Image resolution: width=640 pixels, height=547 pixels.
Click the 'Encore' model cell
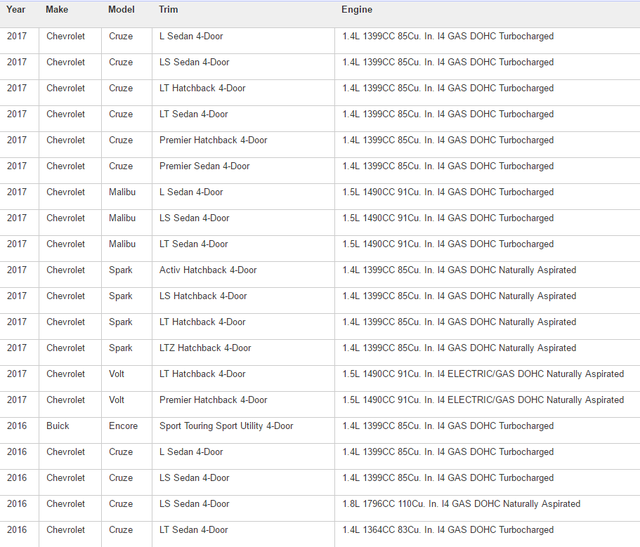(x=123, y=426)
